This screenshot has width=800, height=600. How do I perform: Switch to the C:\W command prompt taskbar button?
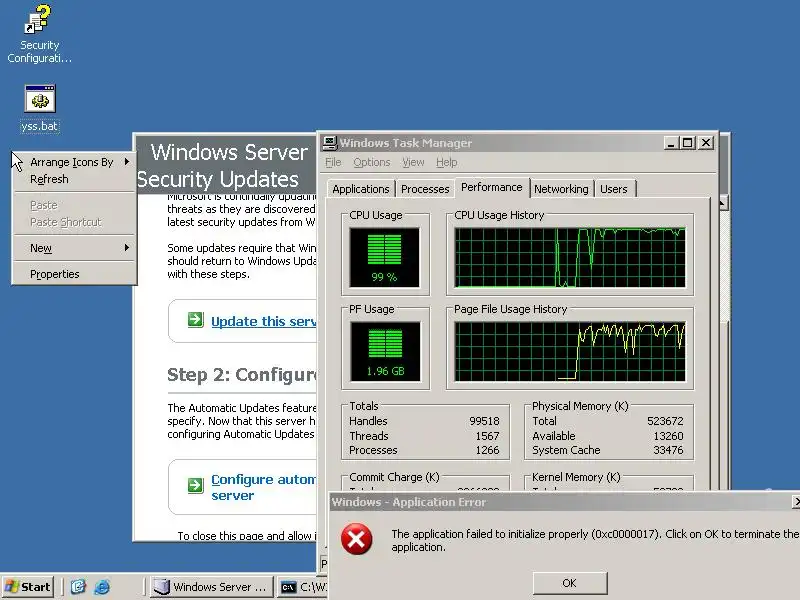[302, 587]
